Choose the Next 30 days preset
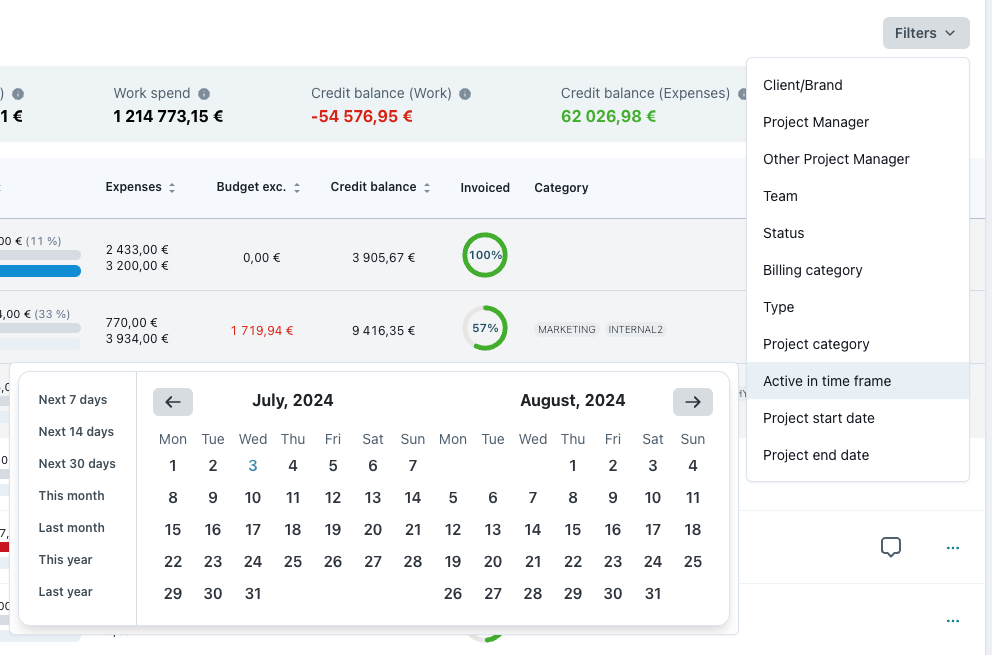 (77, 464)
